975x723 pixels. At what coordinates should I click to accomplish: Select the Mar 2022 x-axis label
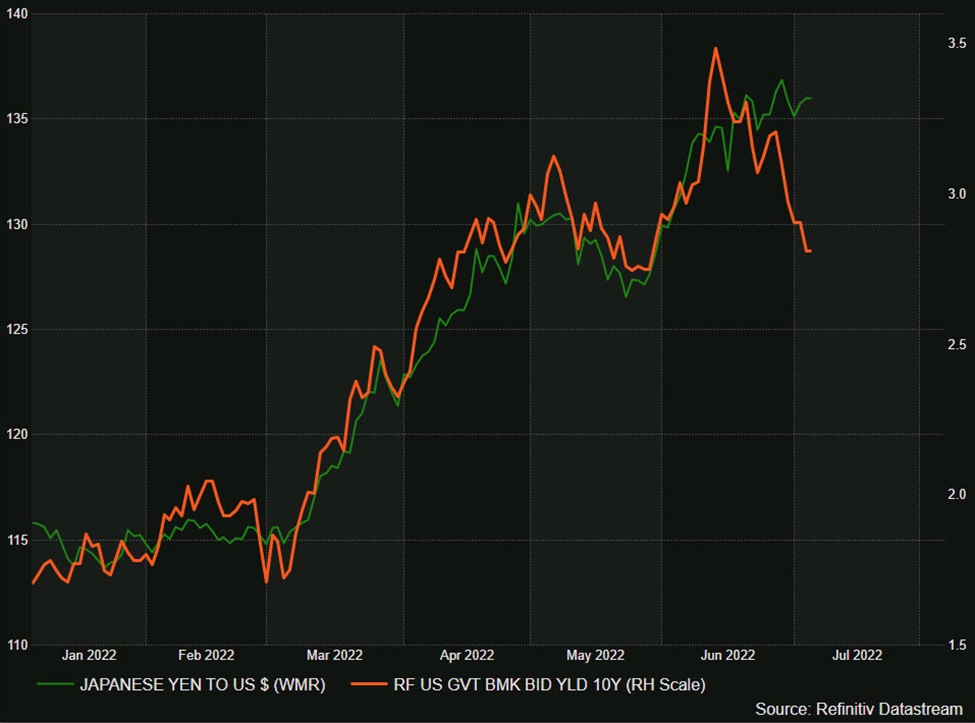[x=334, y=656]
